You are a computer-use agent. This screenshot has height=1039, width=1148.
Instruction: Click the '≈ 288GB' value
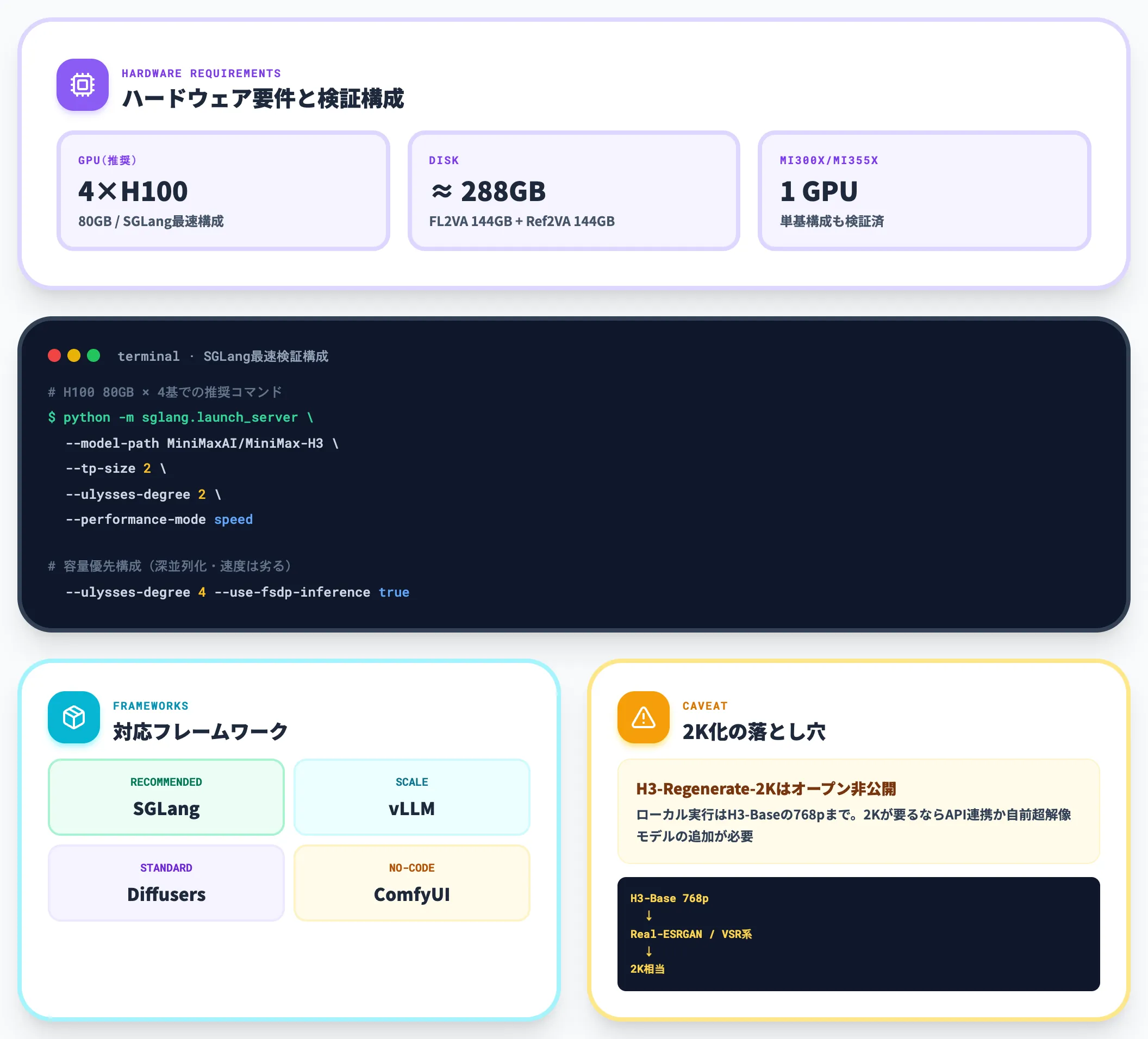point(488,191)
